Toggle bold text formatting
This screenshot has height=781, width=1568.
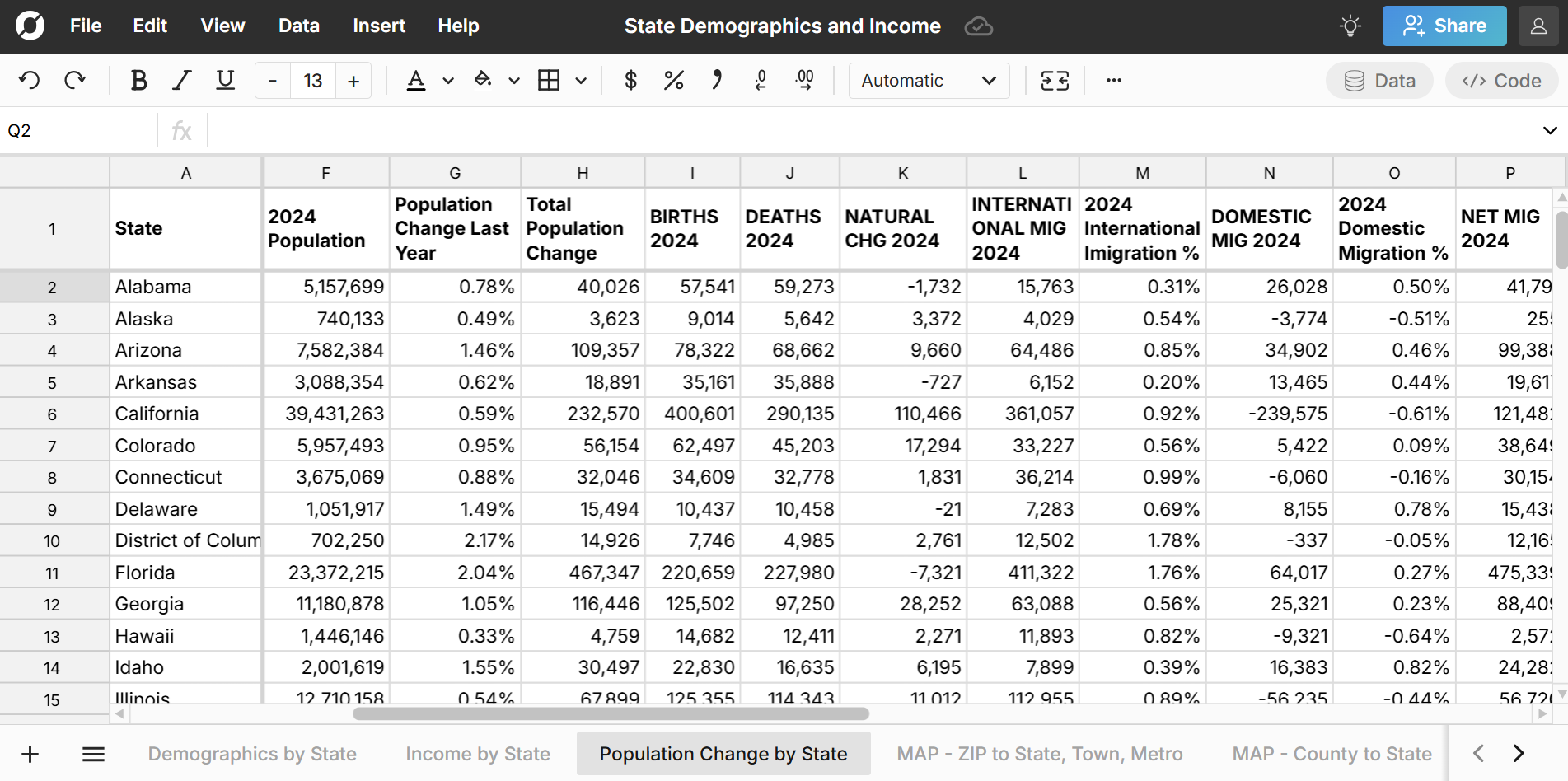pos(138,81)
